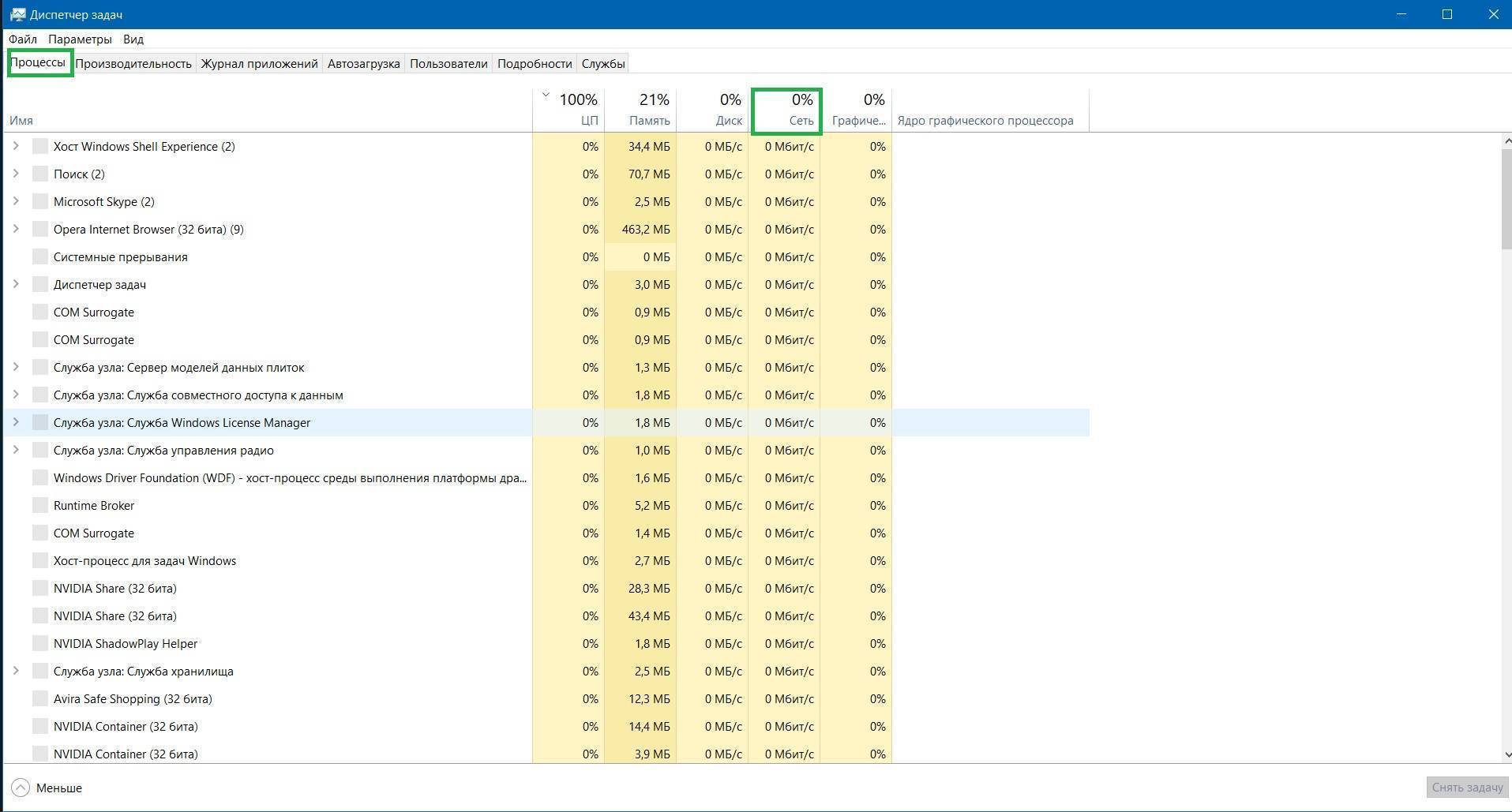Viewport: 1512px width, 812px height.
Task: Open the Автозагрузка tab
Action: [x=363, y=64]
